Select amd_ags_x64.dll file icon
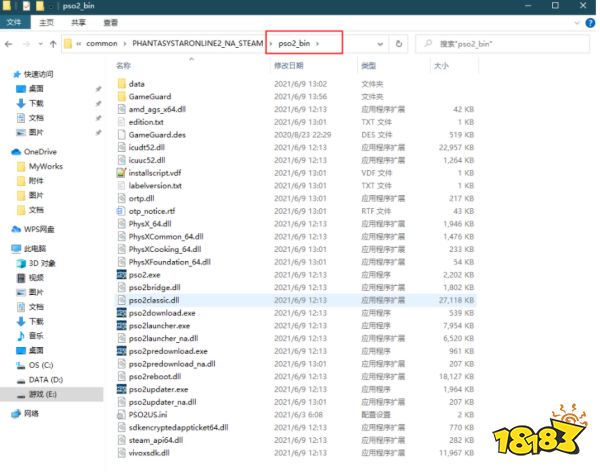This screenshot has width=600, height=472. click(x=121, y=109)
